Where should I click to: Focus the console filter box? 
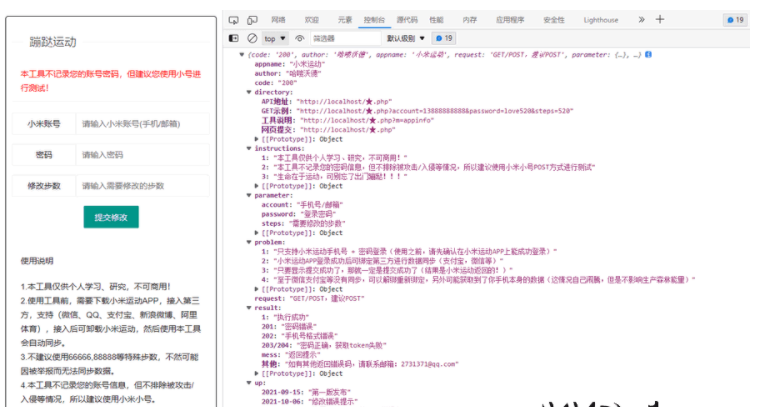pyautogui.click(x=345, y=38)
